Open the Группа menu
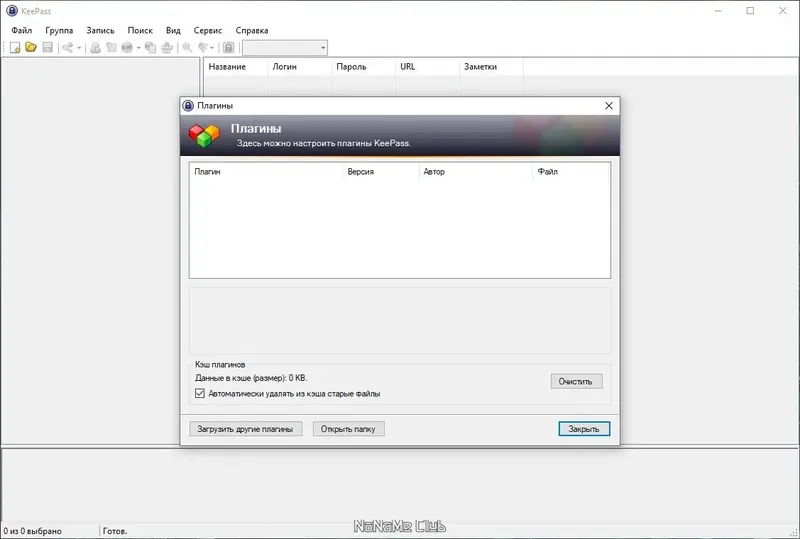 tap(59, 30)
